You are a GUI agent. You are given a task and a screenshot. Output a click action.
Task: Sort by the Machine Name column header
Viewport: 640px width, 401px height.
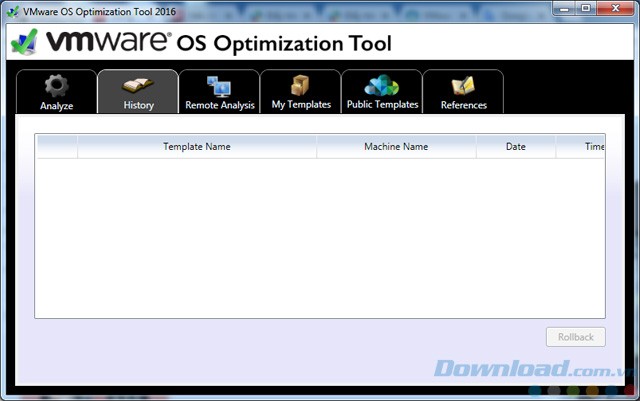pos(396,146)
